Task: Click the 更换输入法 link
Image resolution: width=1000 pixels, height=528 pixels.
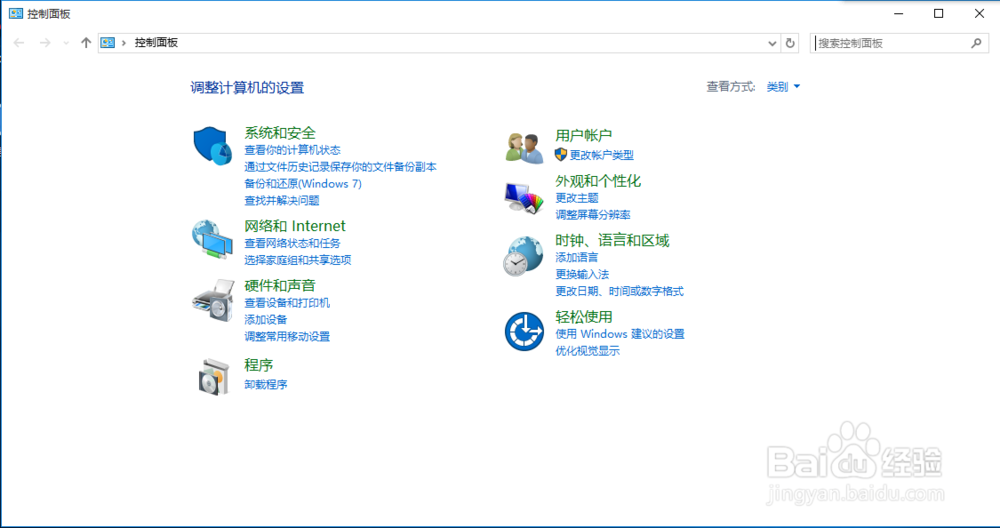Action: (x=582, y=274)
